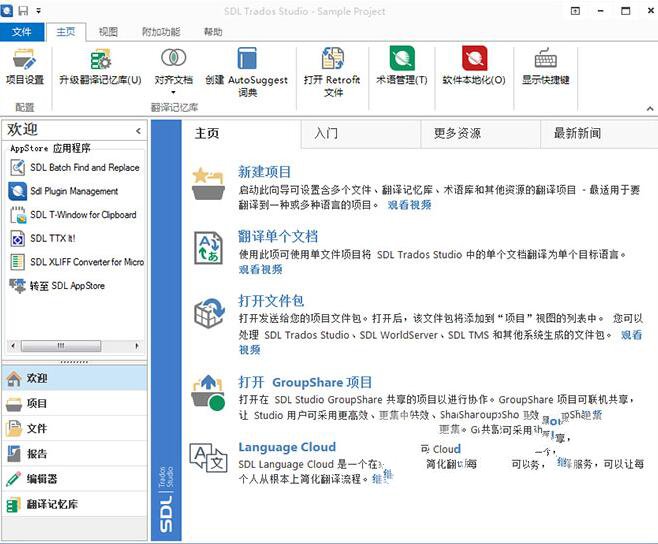Click the Language Cloud translate icon
658x544 pixels.
(x=208, y=458)
